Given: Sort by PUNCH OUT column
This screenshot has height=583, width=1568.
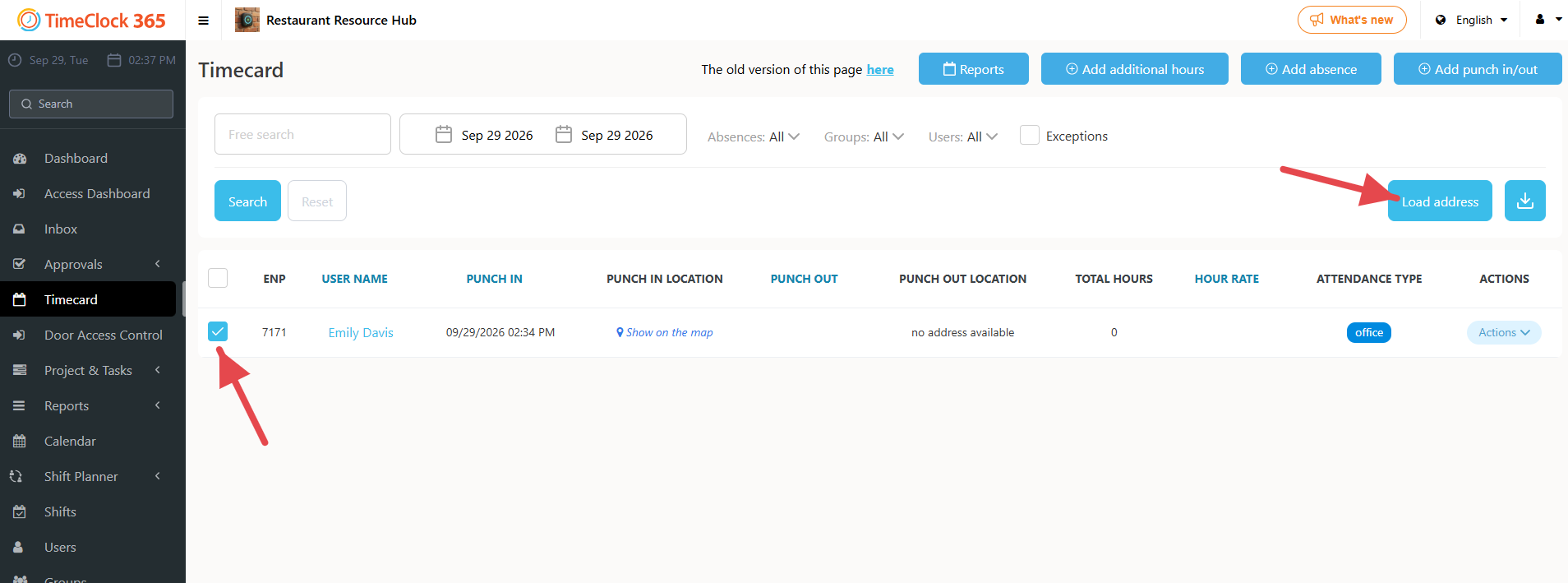Looking at the screenshot, I should 805,279.
